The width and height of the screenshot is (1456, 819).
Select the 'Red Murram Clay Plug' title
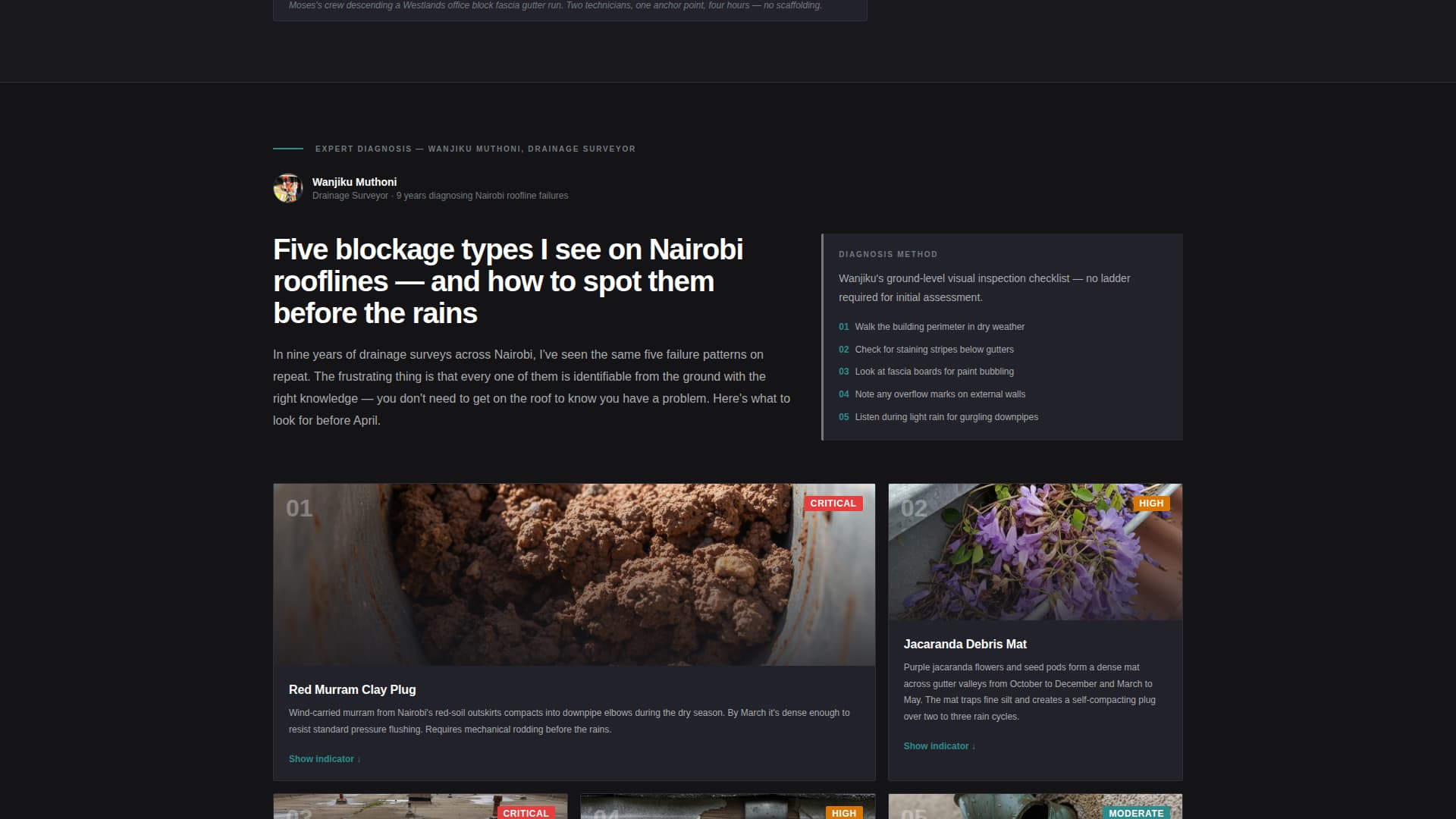pyautogui.click(x=352, y=689)
